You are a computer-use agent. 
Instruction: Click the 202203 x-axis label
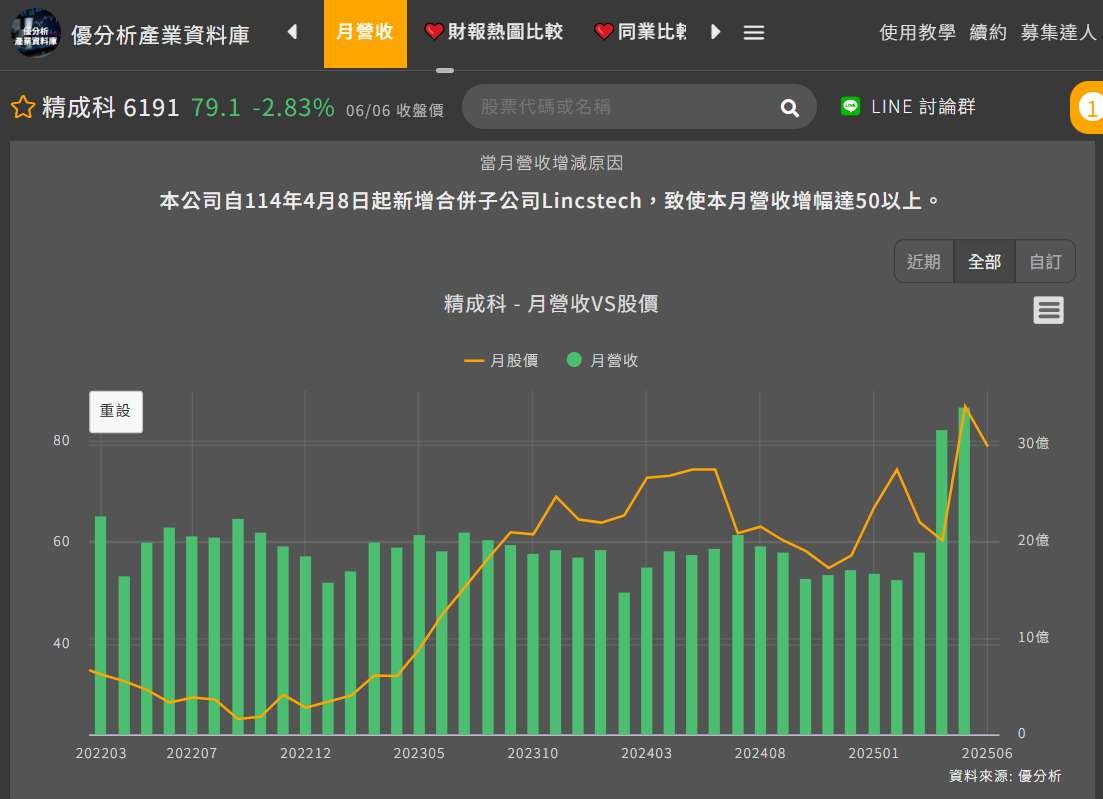click(x=101, y=753)
